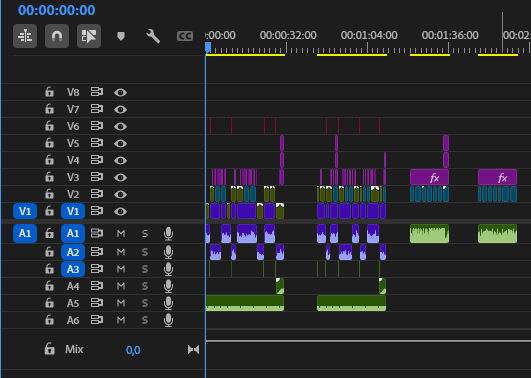531x378 pixels.
Task: Click the 00:00:00:00 playhead timecode
Action: [x=57, y=10]
